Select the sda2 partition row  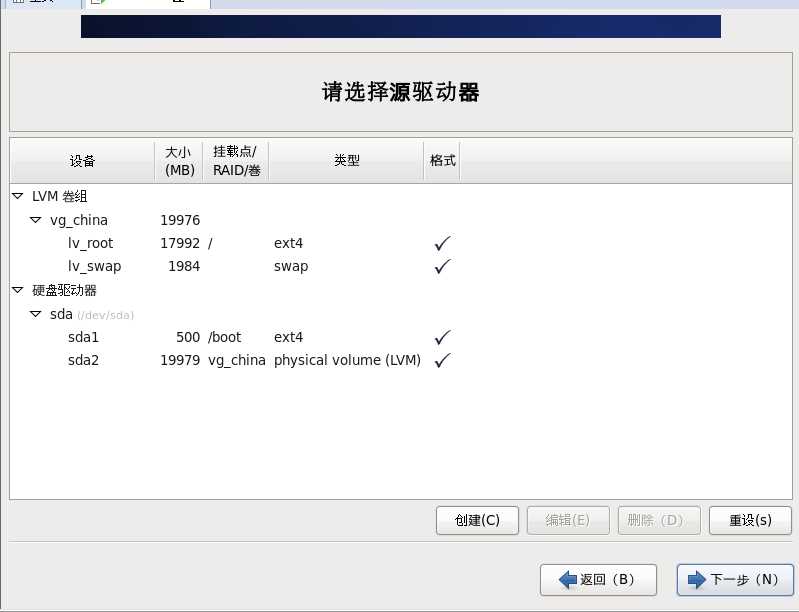coord(401,360)
